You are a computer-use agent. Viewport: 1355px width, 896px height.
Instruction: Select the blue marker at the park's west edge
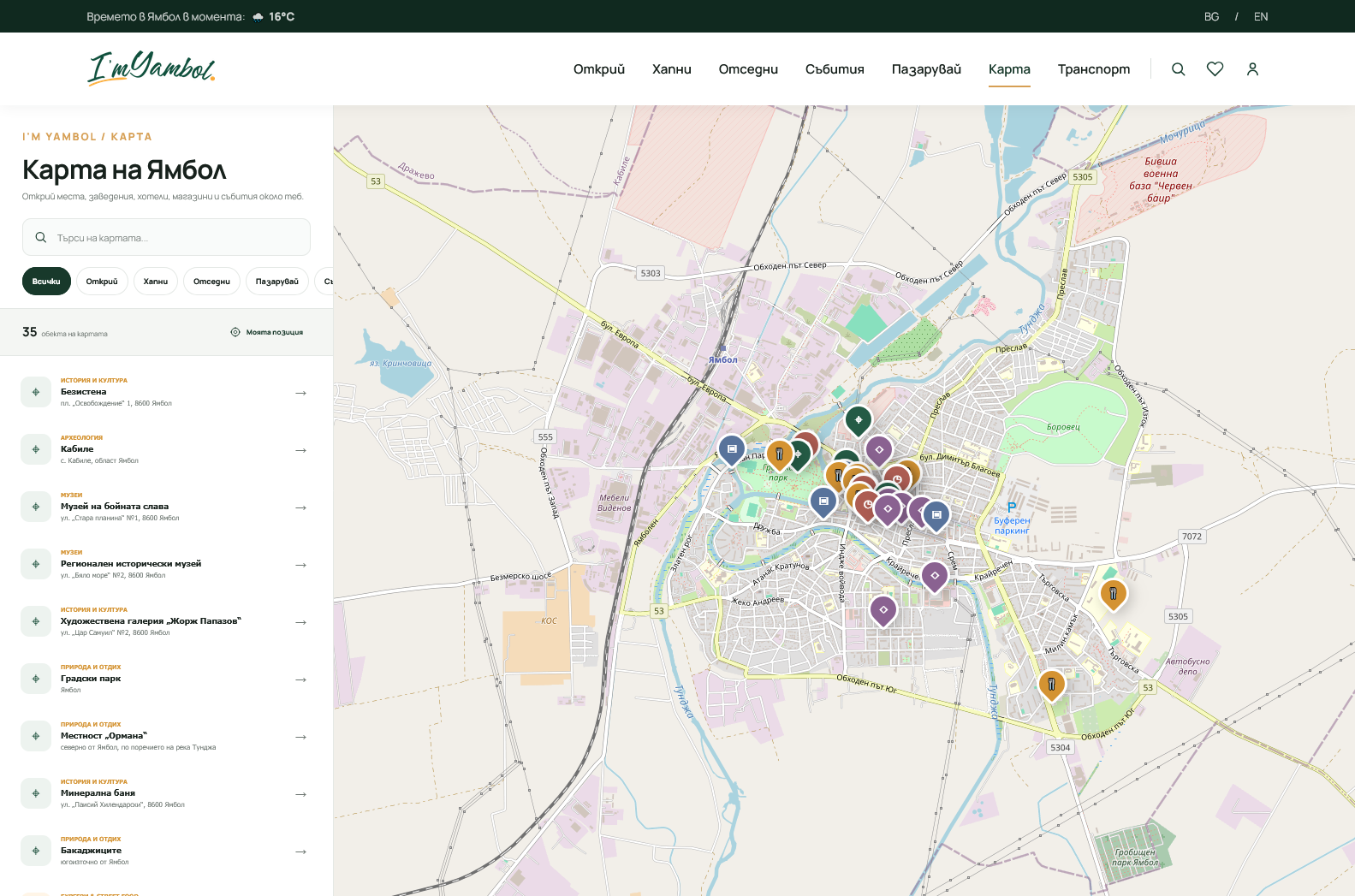click(x=732, y=449)
